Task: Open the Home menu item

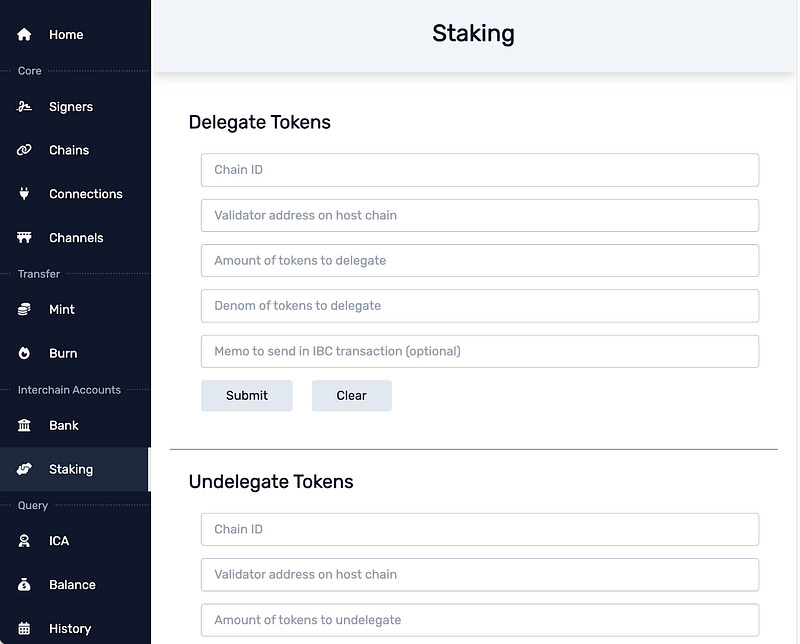Action: click(75, 35)
